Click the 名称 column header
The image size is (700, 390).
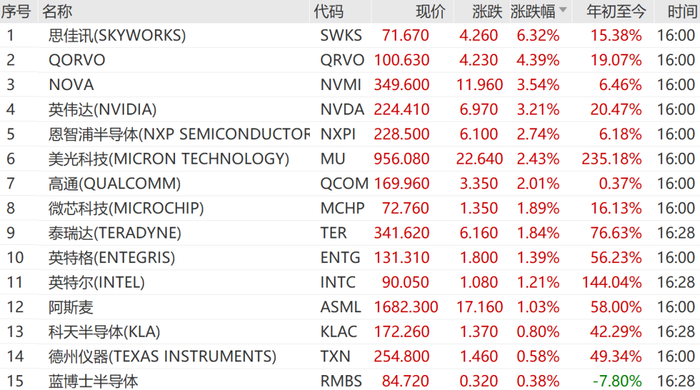coord(57,11)
